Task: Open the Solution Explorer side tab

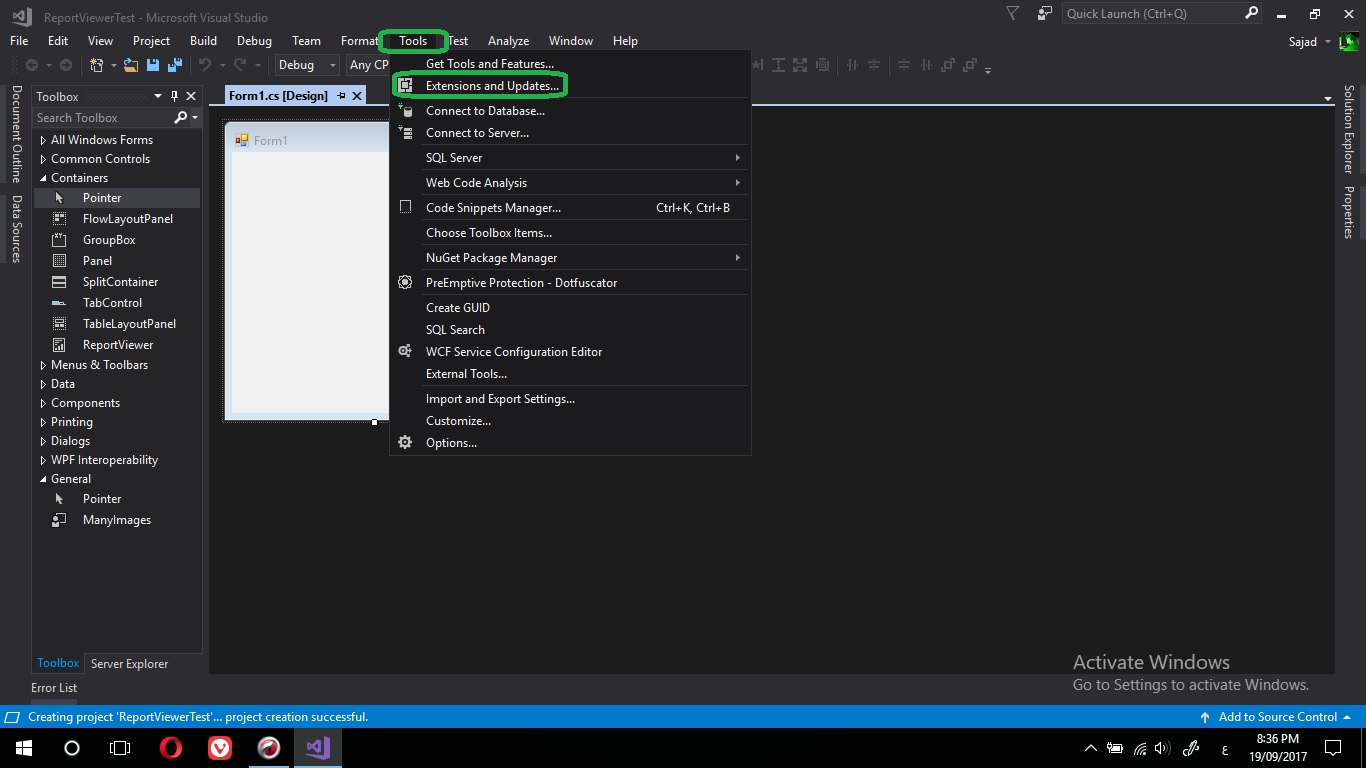Action: click(x=1348, y=129)
